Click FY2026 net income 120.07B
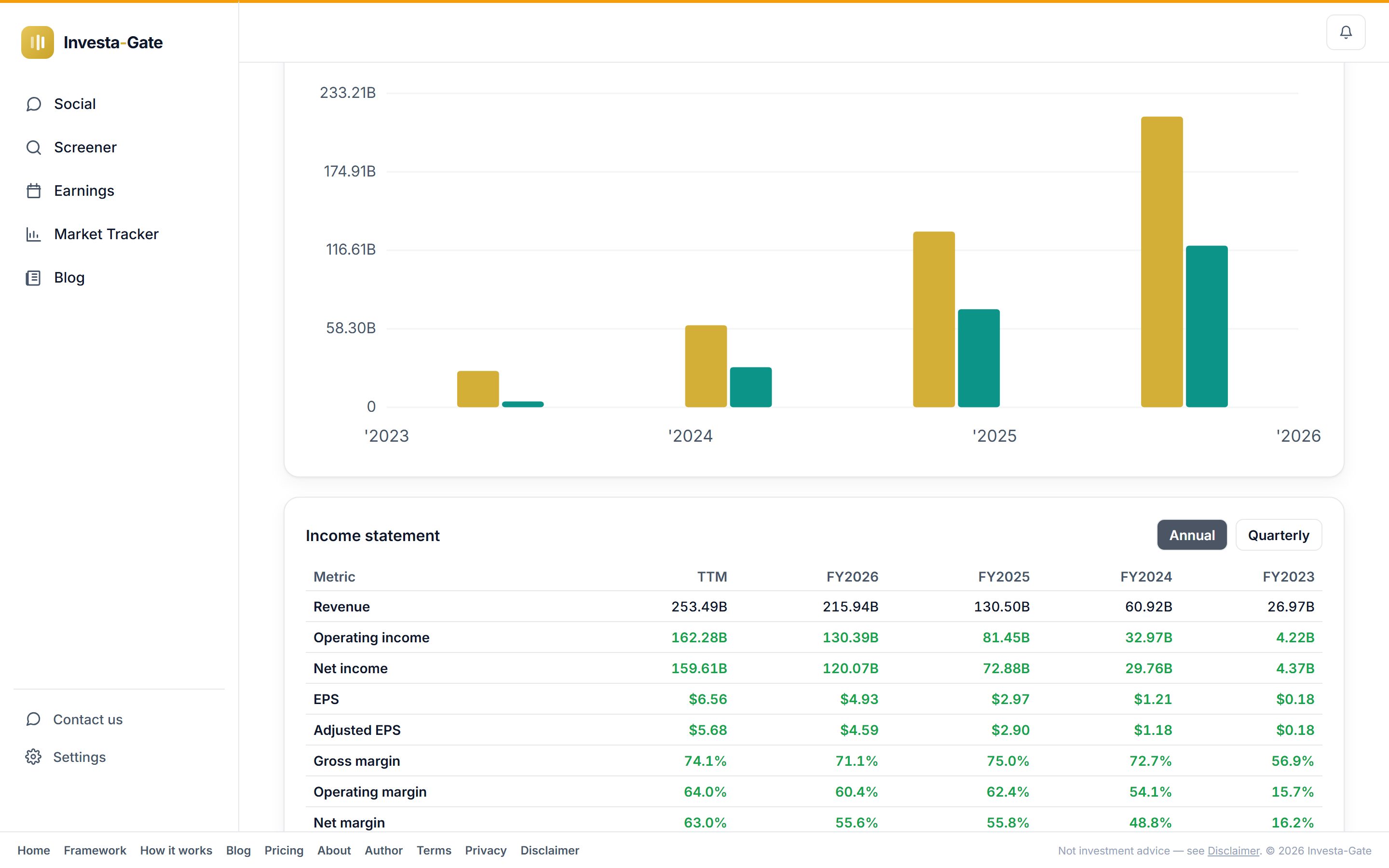 pyautogui.click(x=850, y=668)
